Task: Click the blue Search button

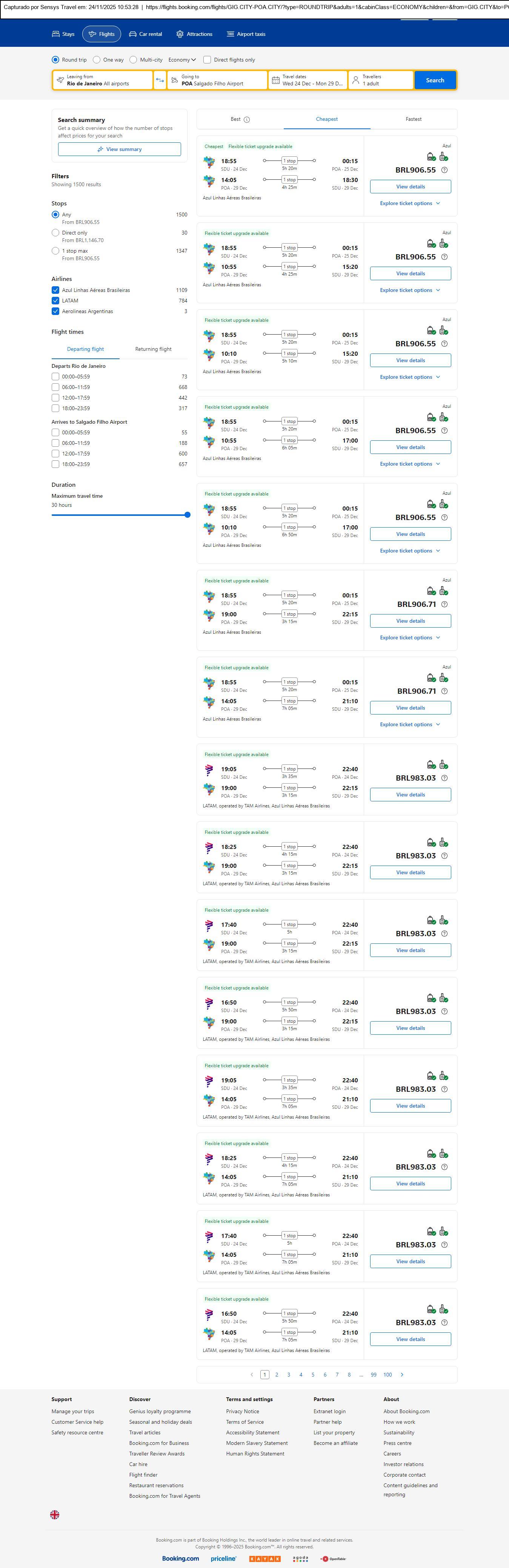Action: click(435, 80)
